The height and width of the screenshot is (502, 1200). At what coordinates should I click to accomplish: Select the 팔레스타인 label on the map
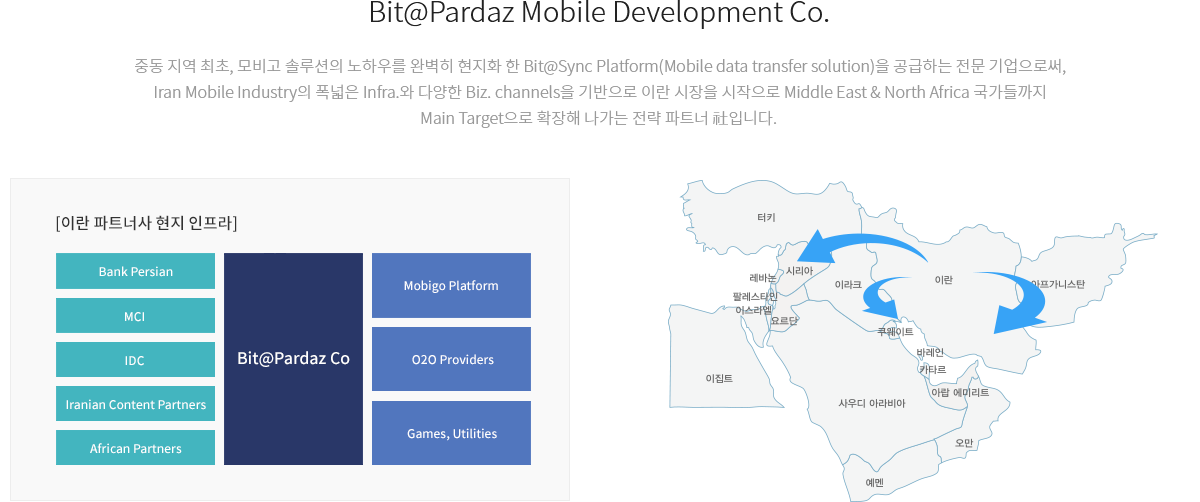tap(754, 297)
